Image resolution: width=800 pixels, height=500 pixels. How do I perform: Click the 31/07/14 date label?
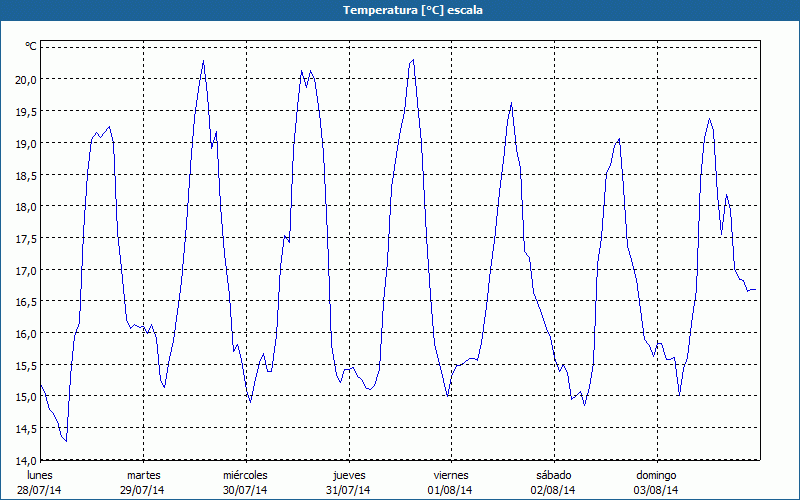(348, 490)
